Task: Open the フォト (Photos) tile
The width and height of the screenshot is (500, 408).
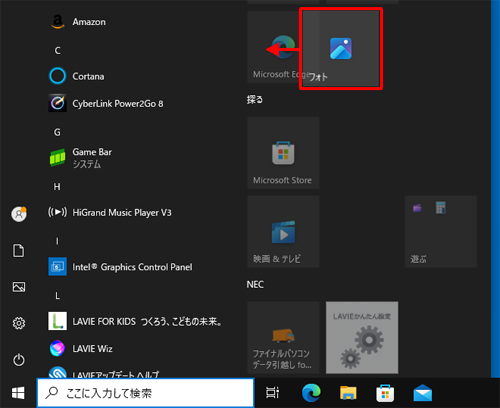Action: pos(341,49)
